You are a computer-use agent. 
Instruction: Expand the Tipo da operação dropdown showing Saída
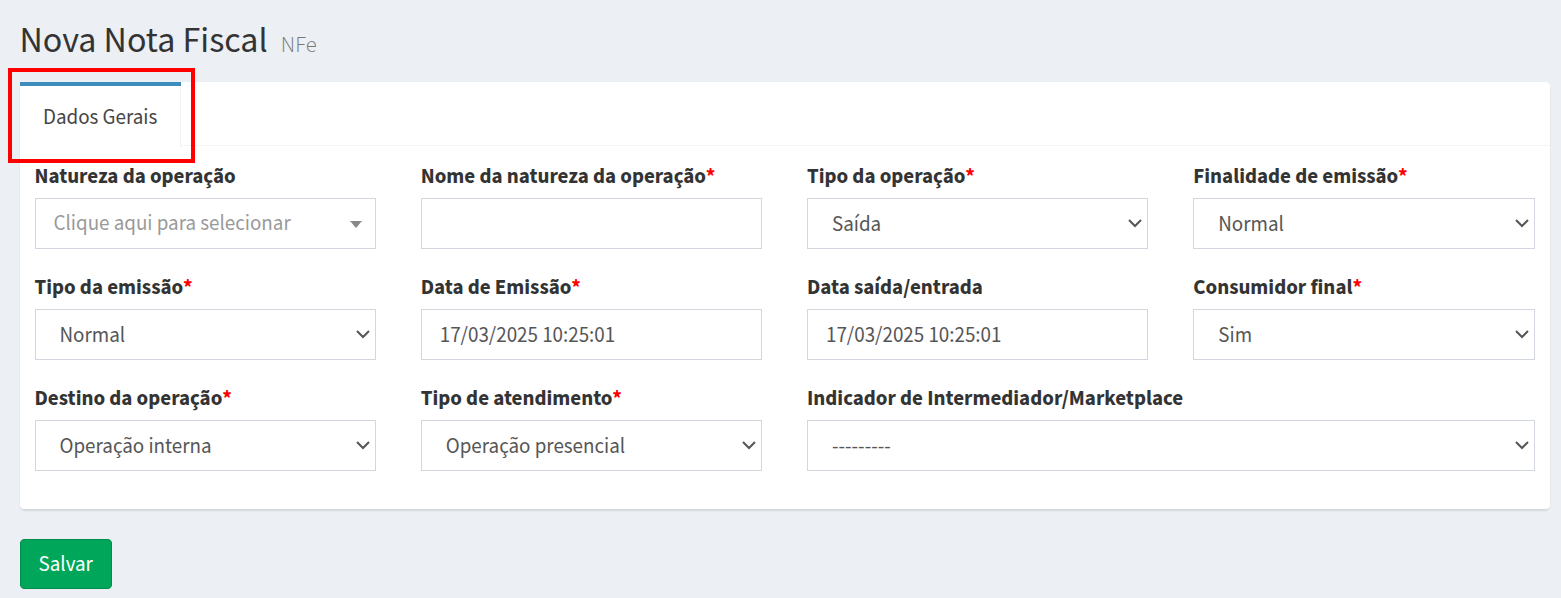click(977, 223)
